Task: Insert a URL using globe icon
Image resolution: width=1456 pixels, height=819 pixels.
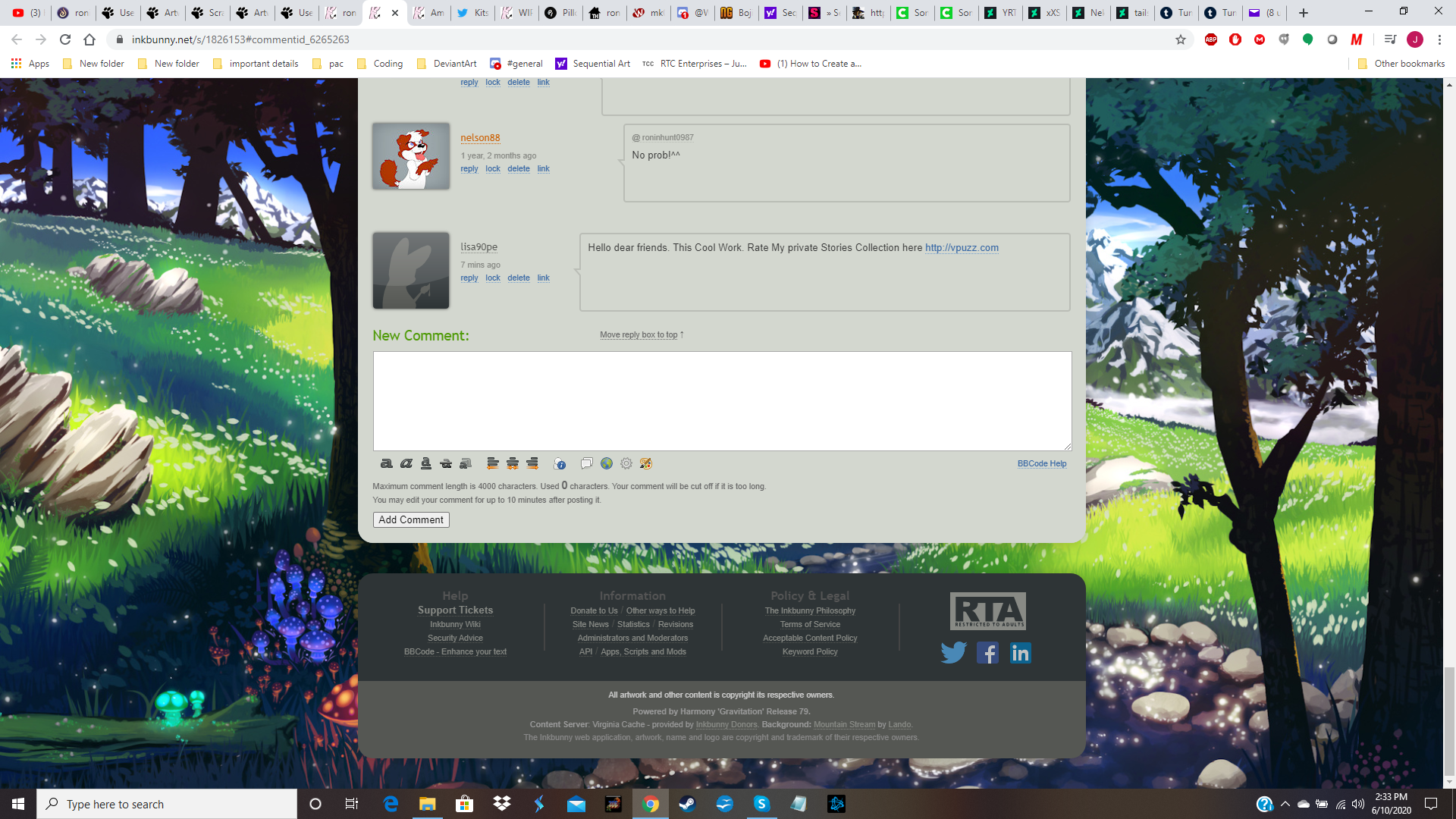Action: [x=606, y=463]
